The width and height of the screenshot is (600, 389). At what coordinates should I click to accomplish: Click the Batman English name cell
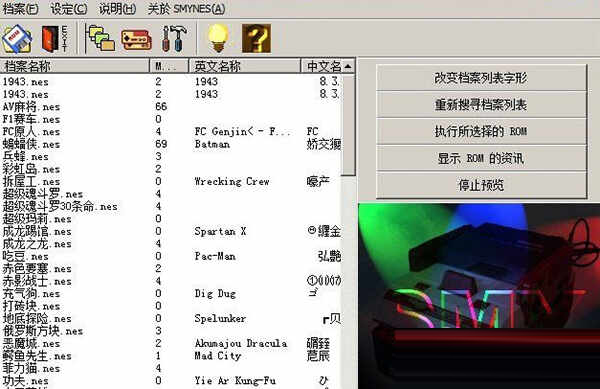point(212,144)
